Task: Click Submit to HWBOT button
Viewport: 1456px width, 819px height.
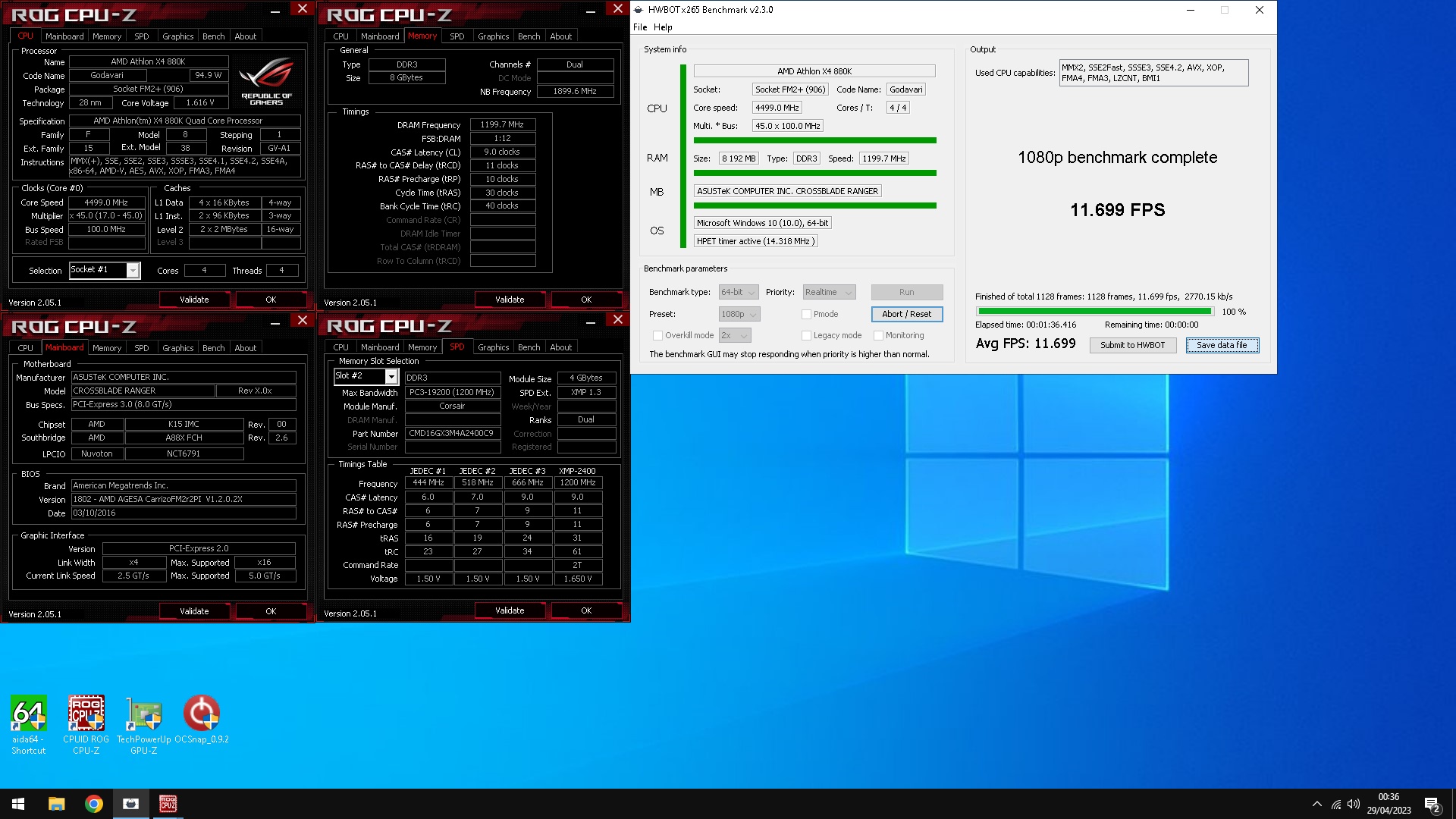Action: click(x=1133, y=345)
